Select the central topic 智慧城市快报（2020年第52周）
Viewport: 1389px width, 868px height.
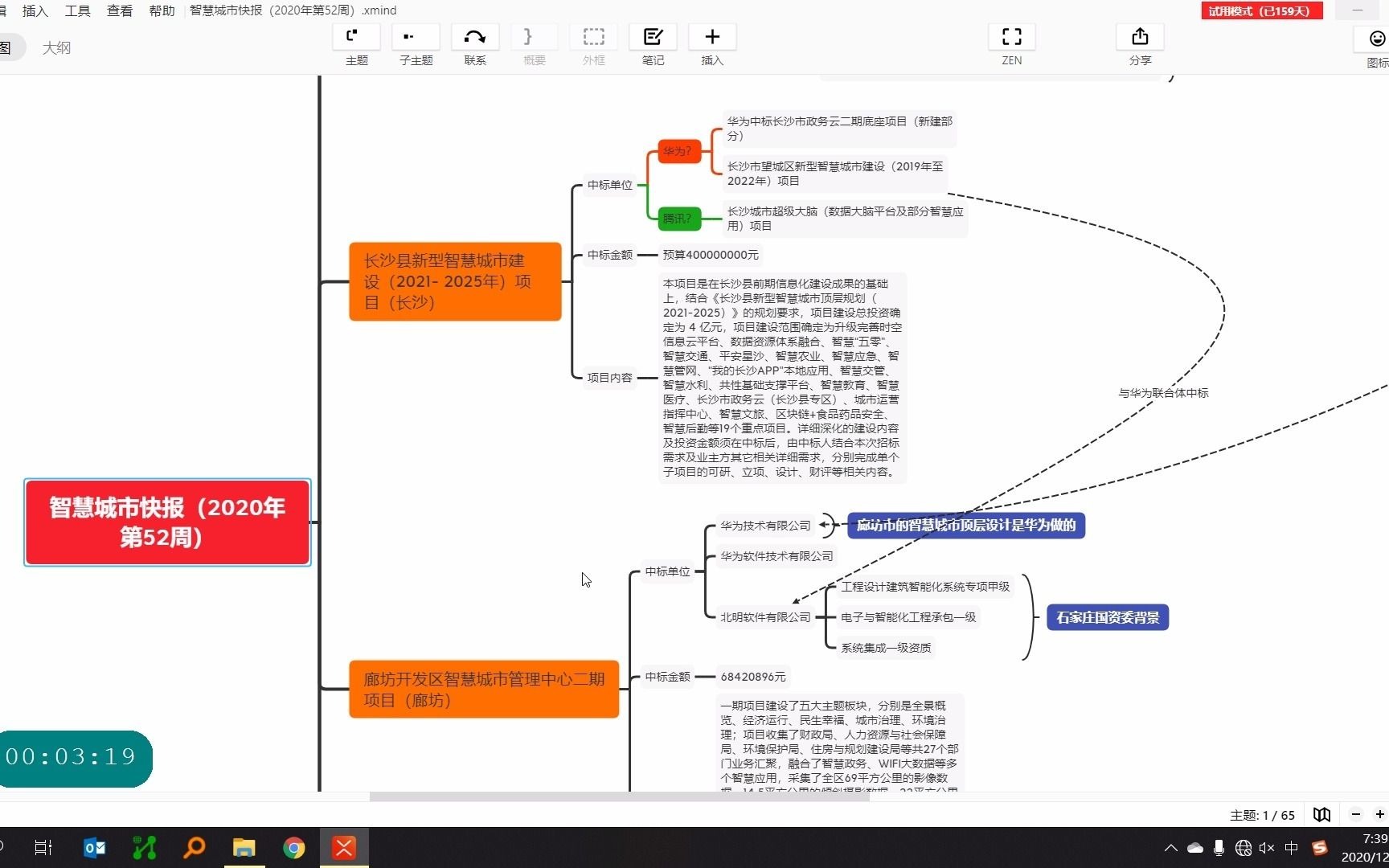pos(167,522)
